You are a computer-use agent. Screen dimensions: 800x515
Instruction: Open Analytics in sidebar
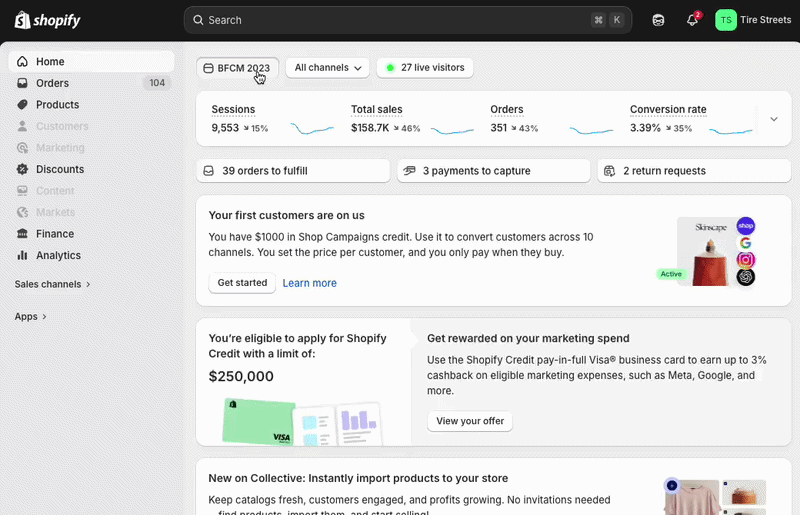pyautogui.click(x=92, y=255)
